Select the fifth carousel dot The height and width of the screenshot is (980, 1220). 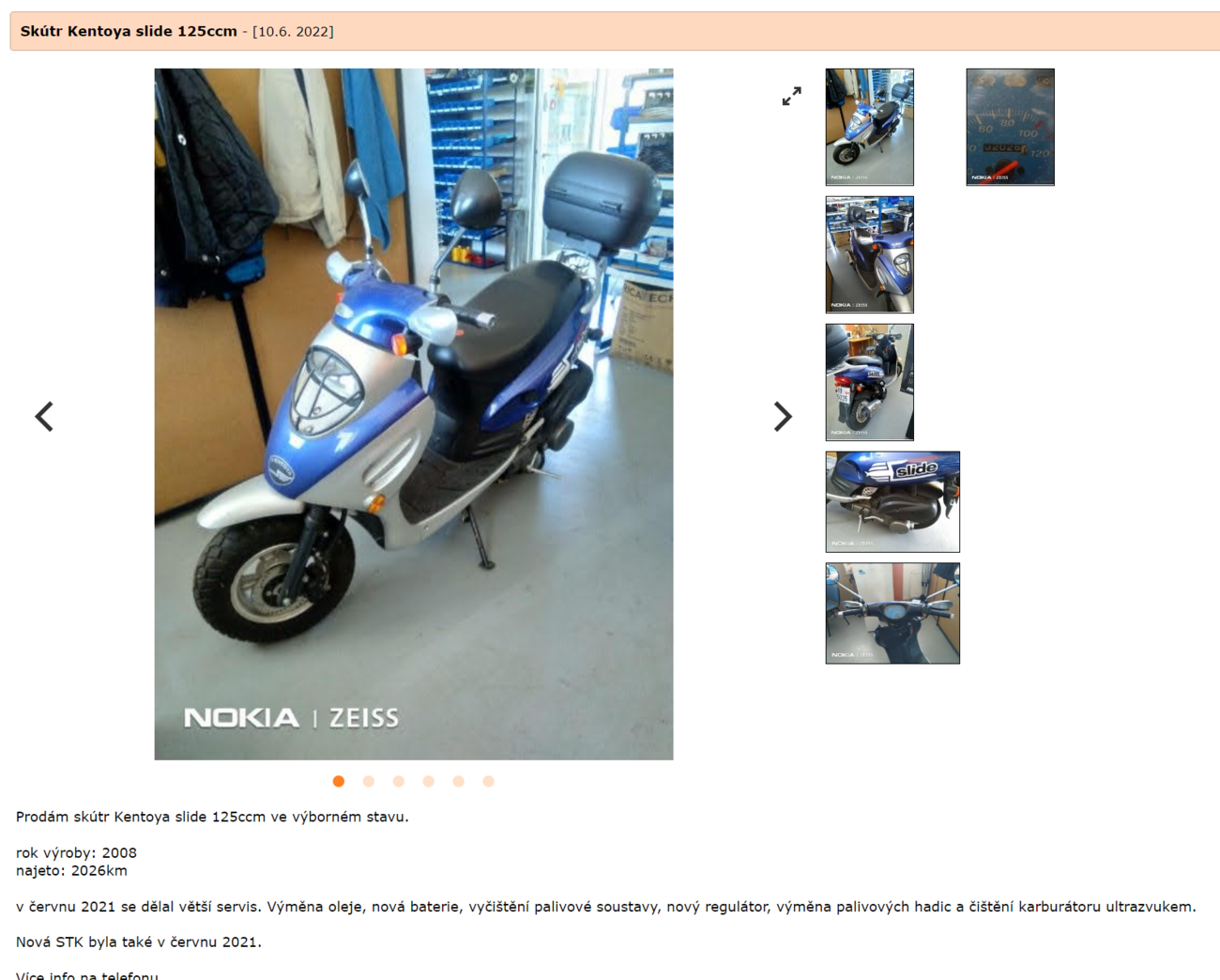[x=459, y=781]
